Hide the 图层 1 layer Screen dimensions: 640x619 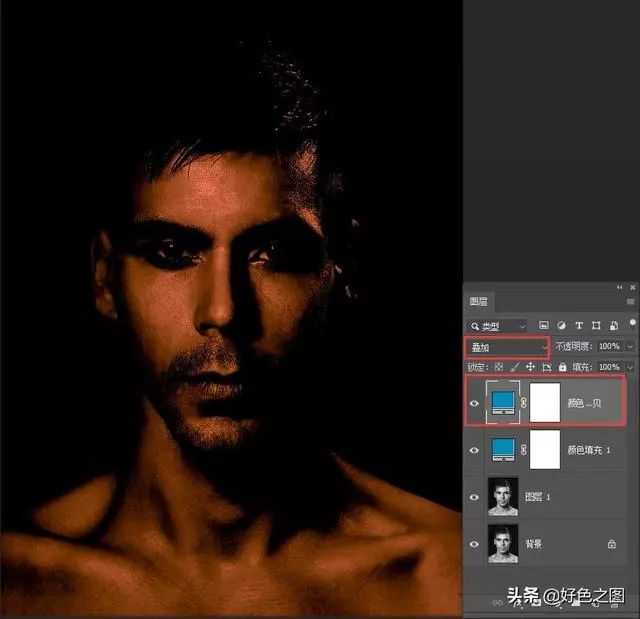[x=474, y=497]
